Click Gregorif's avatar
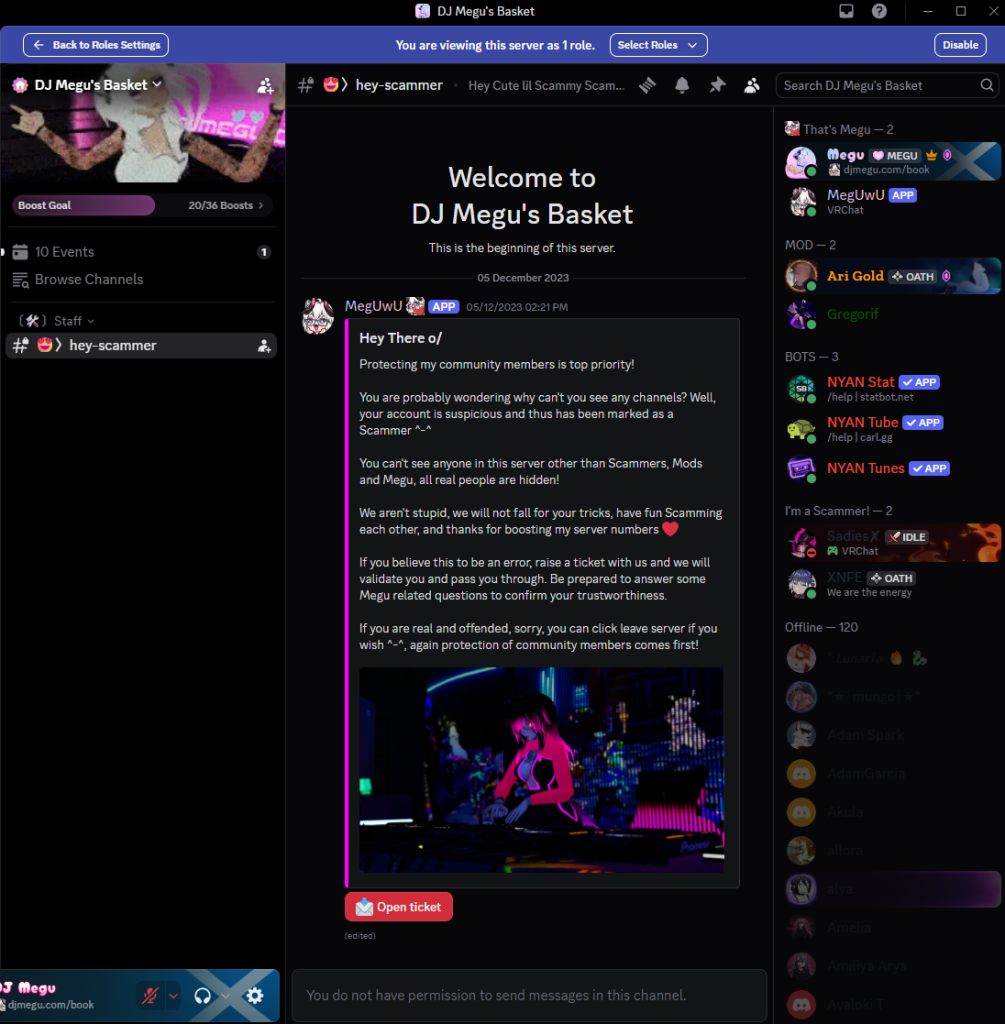Viewport: 1005px width, 1024px height. point(801,315)
